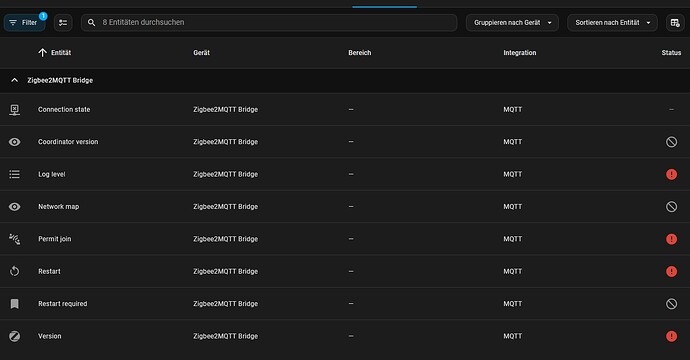
Task: Open the Permit join entity
Action: point(55,239)
